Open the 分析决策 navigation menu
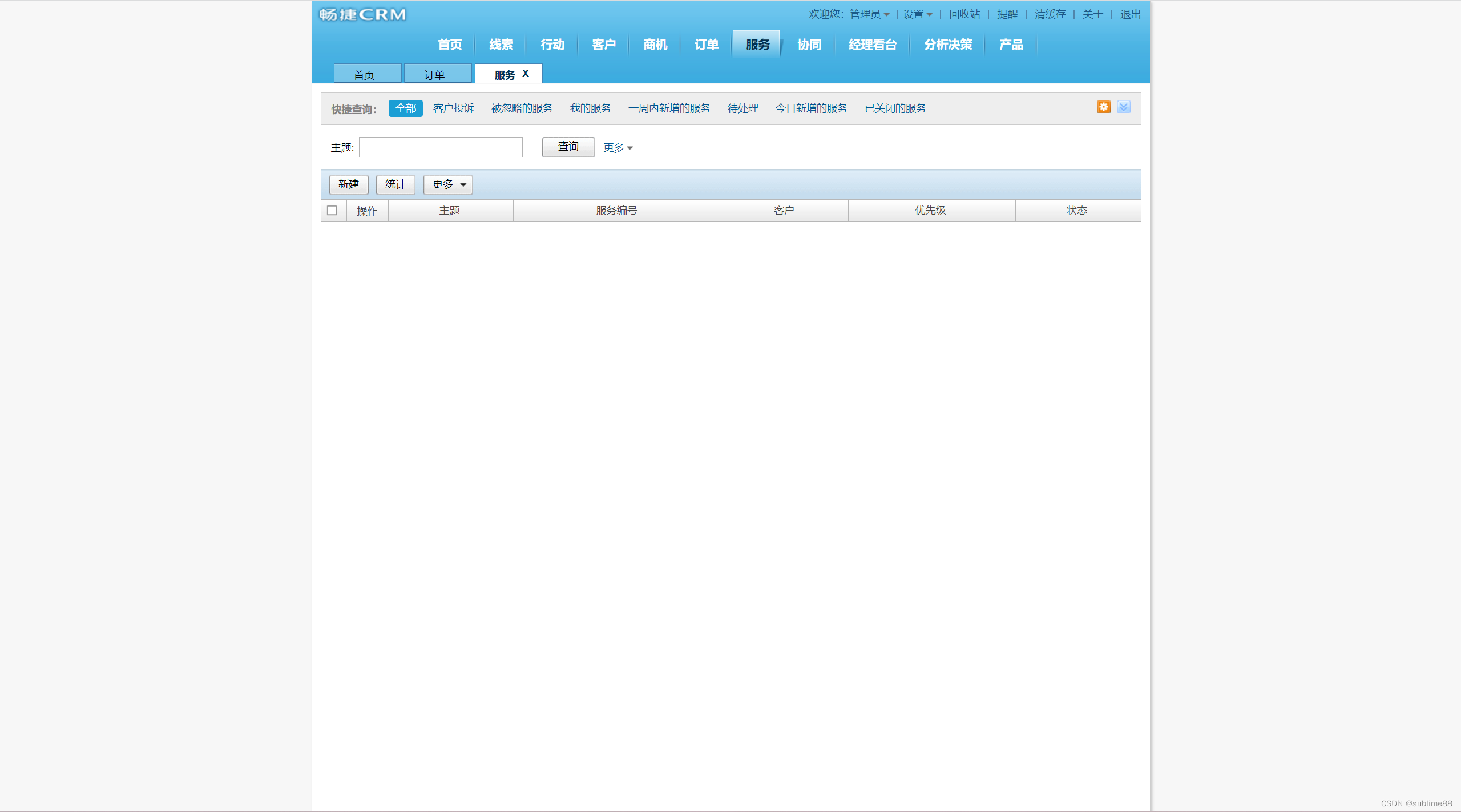 (x=948, y=45)
